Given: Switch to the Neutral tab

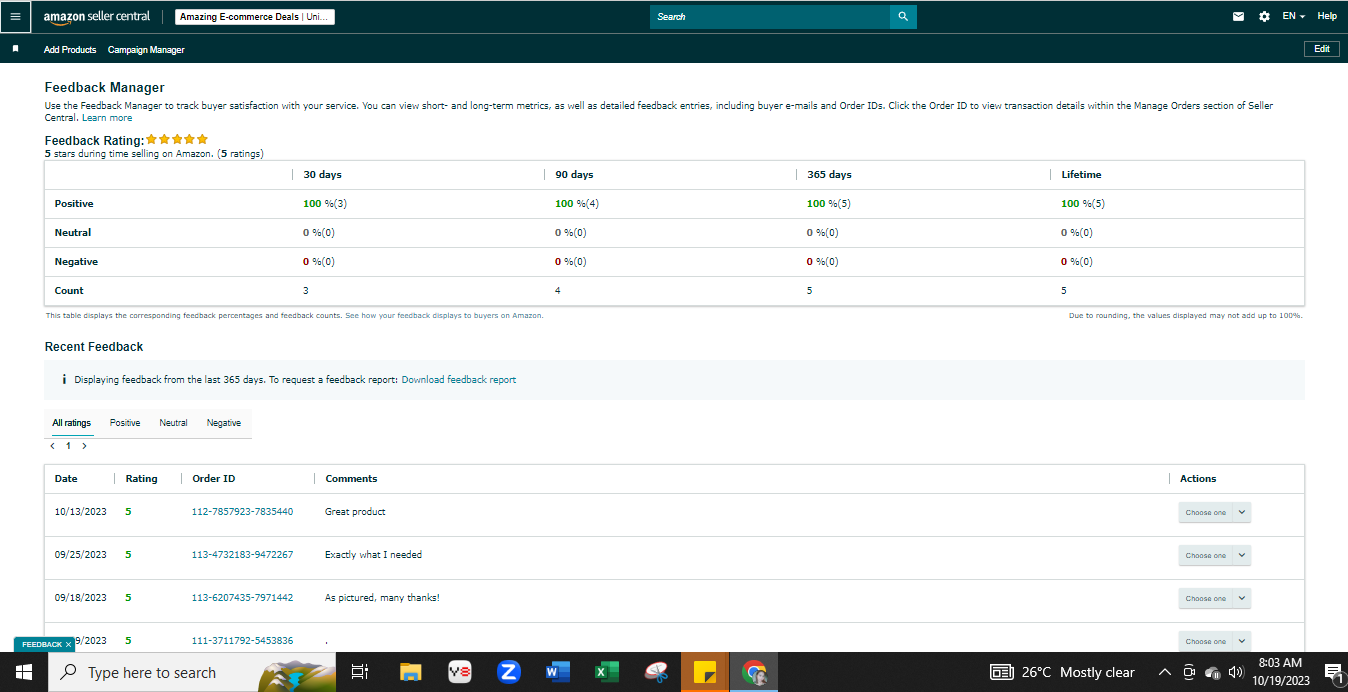Looking at the screenshot, I should point(173,423).
